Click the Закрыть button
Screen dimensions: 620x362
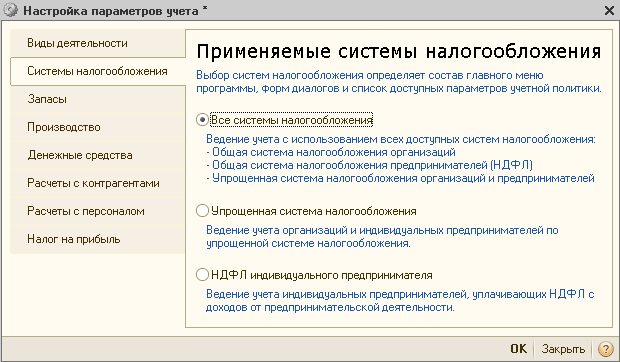click(563, 349)
